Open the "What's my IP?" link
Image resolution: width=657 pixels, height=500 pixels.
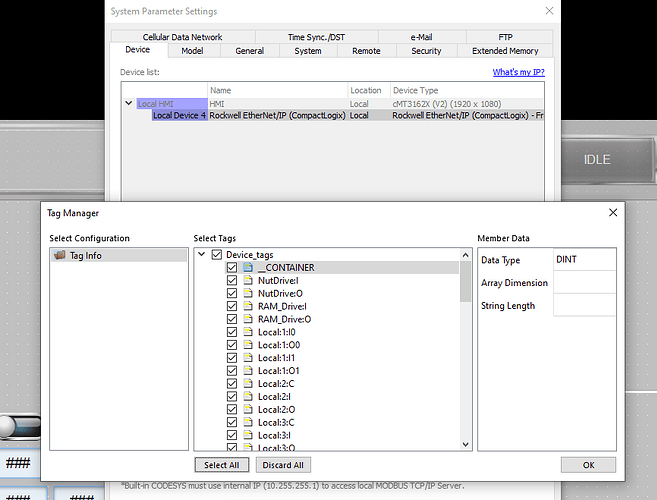[x=518, y=72]
